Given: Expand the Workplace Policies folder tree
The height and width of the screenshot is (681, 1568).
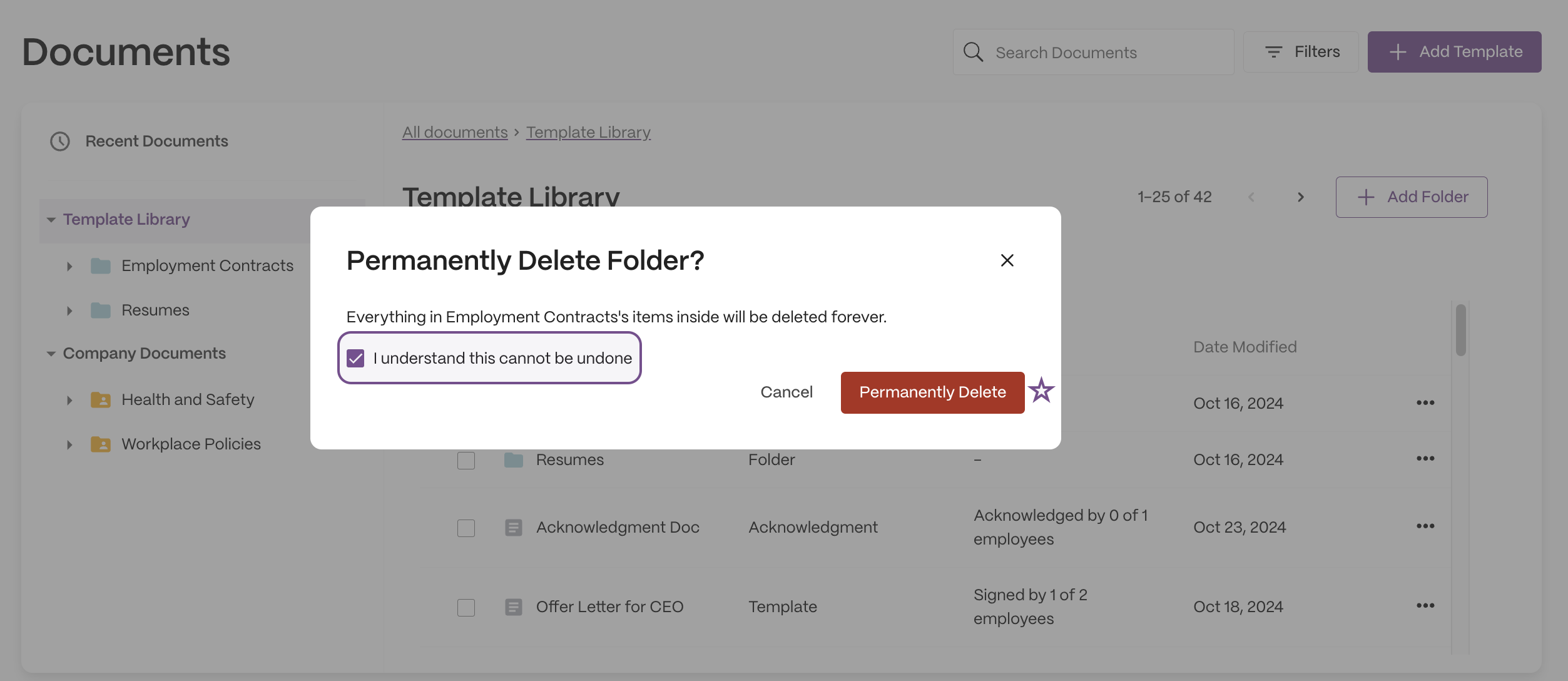Looking at the screenshot, I should [x=69, y=444].
